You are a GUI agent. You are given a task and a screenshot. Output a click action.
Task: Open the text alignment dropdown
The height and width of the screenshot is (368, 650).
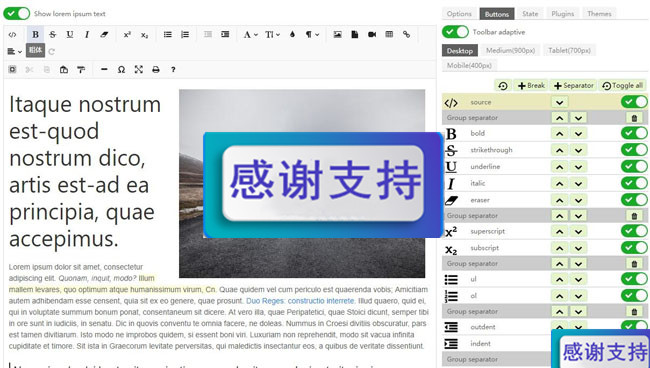tap(15, 52)
